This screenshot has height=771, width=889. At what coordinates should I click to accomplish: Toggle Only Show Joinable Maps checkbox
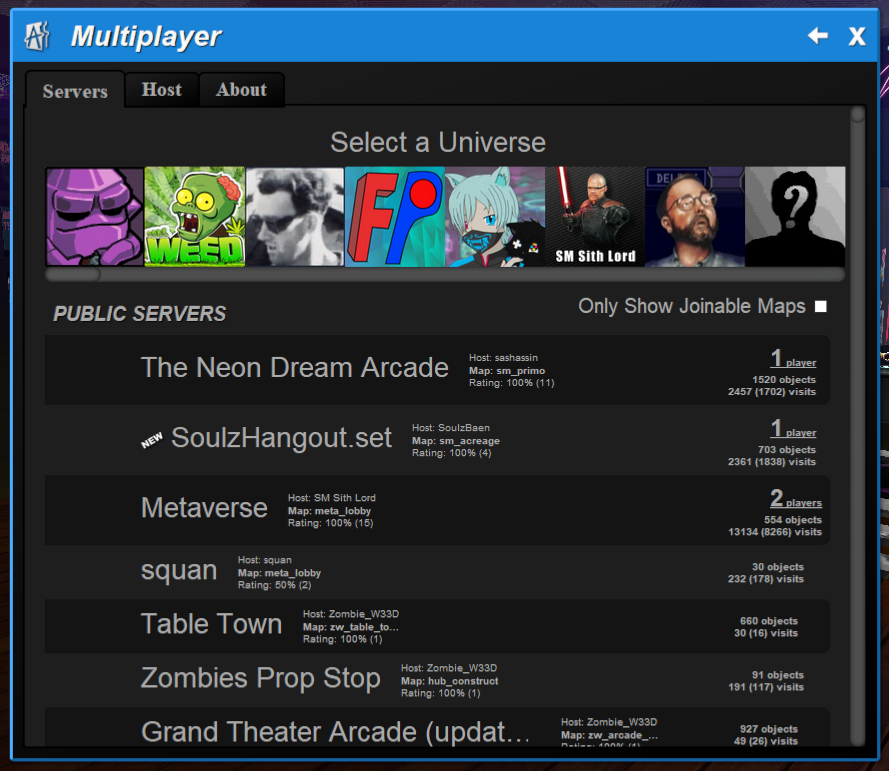tap(820, 307)
